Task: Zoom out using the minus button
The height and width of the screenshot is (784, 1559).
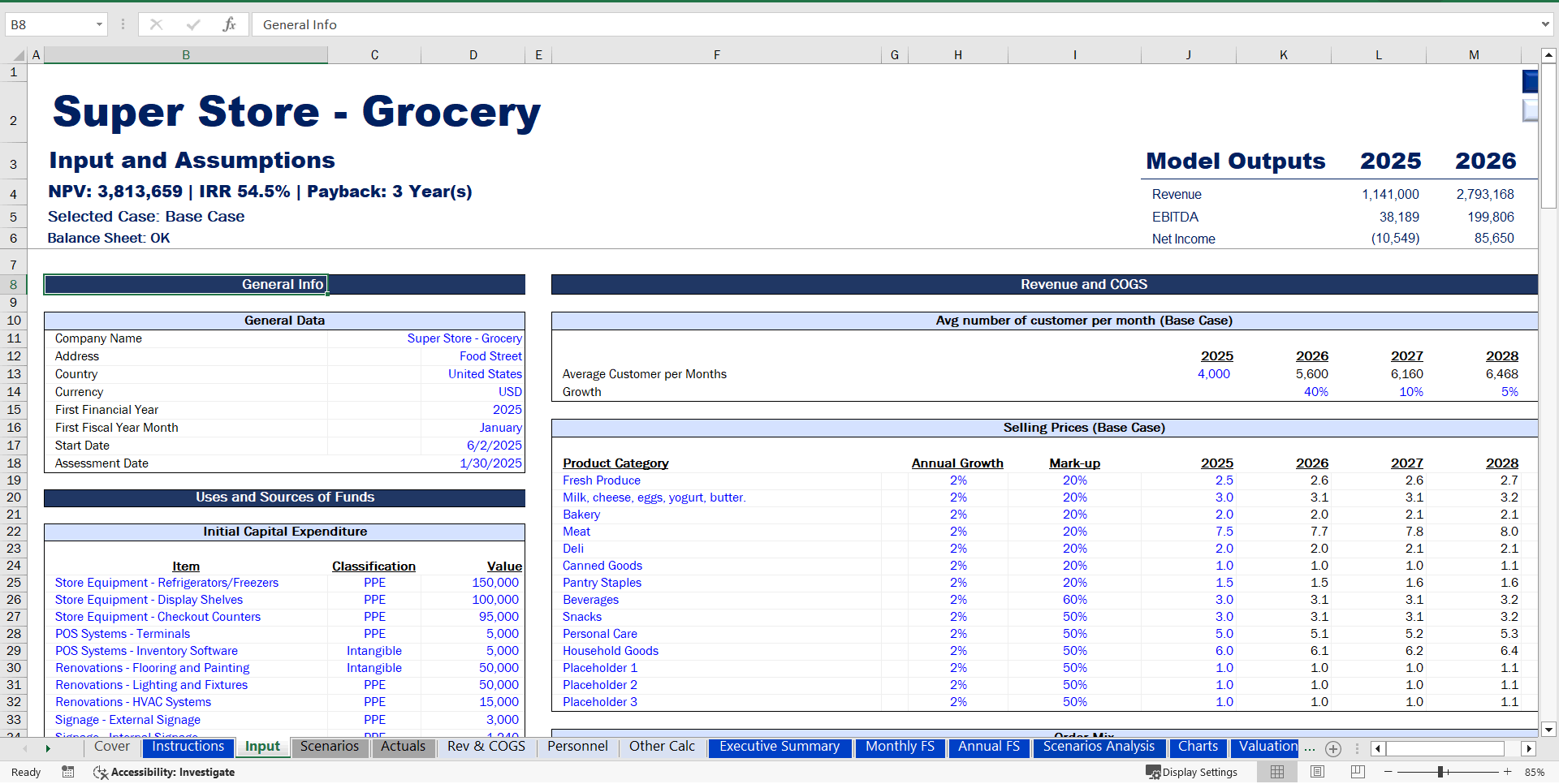Action: tap(1388, 772)
